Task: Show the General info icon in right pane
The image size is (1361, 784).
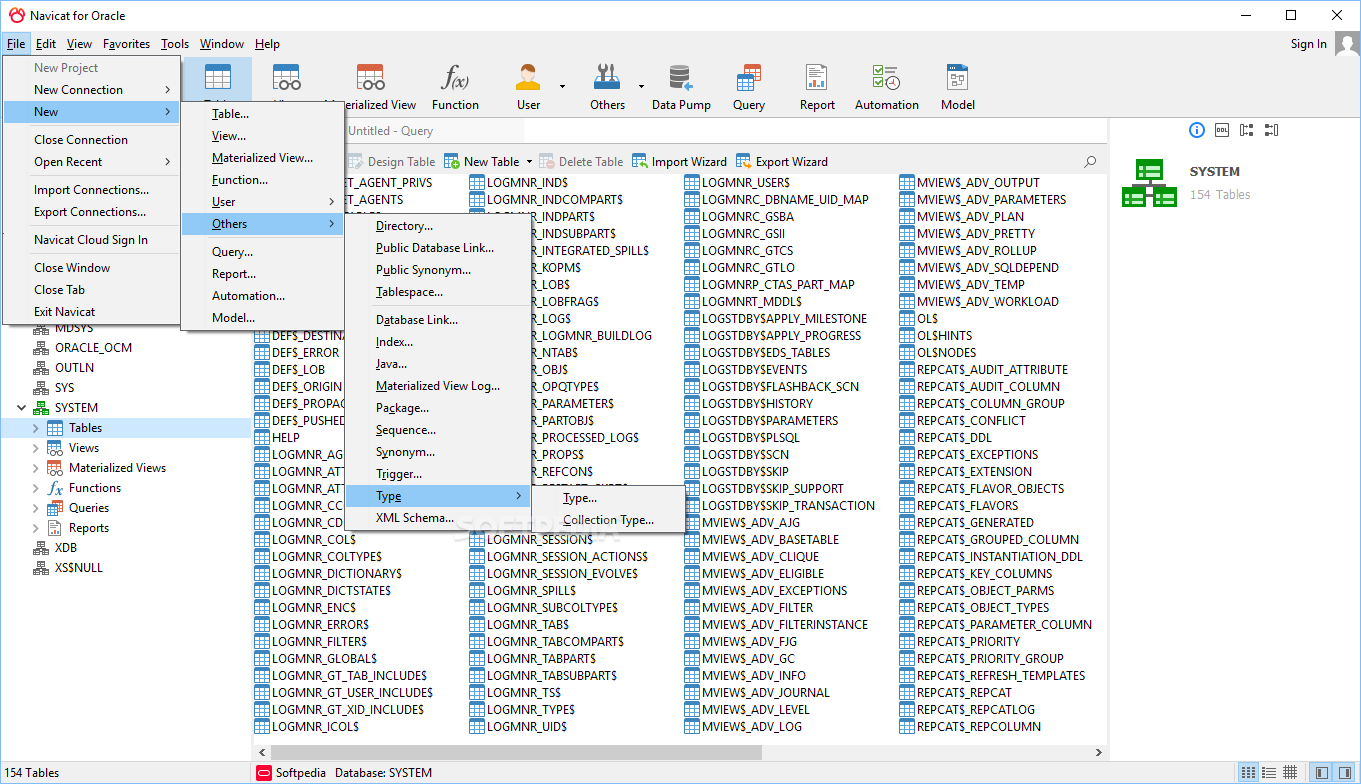Action: tap(1197, 130)
